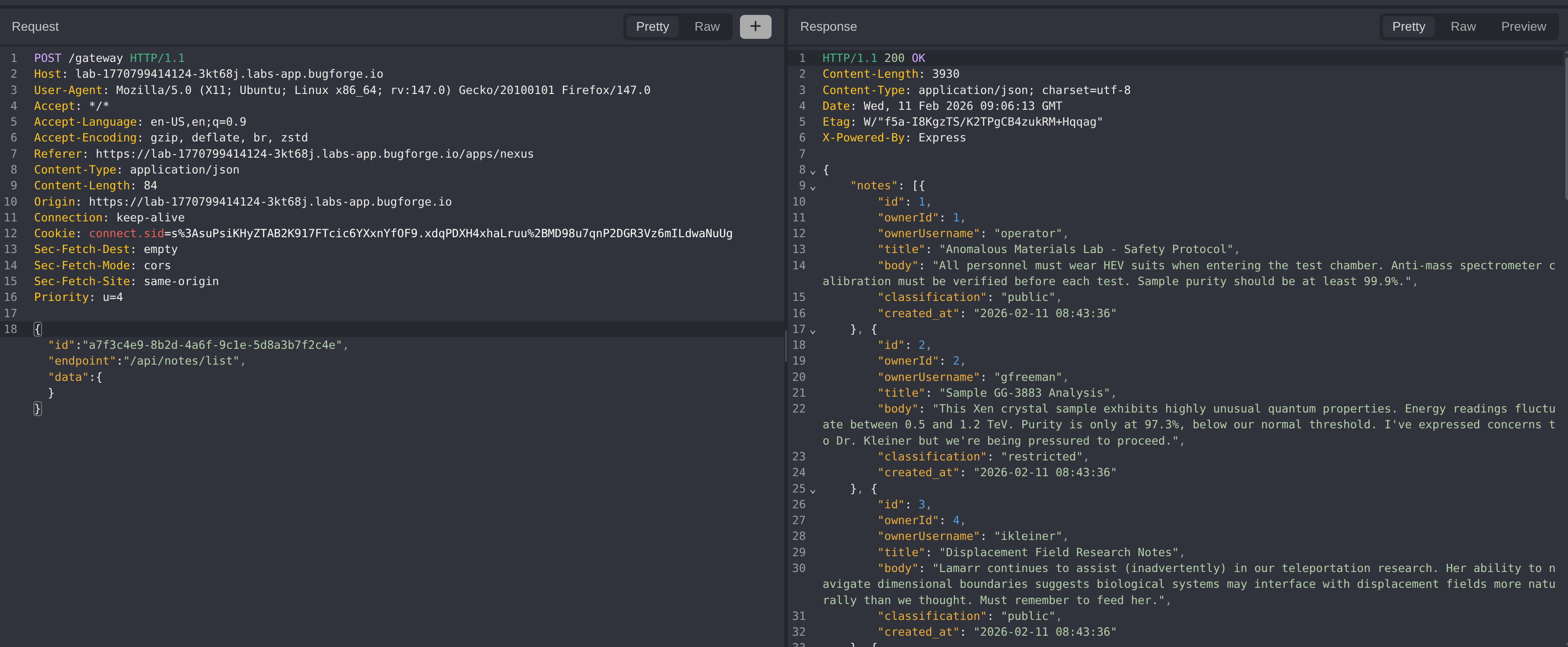Viewport: 1568px width, 647px height.
Task: Click the request body id UUID value
Action: [212, 344]
